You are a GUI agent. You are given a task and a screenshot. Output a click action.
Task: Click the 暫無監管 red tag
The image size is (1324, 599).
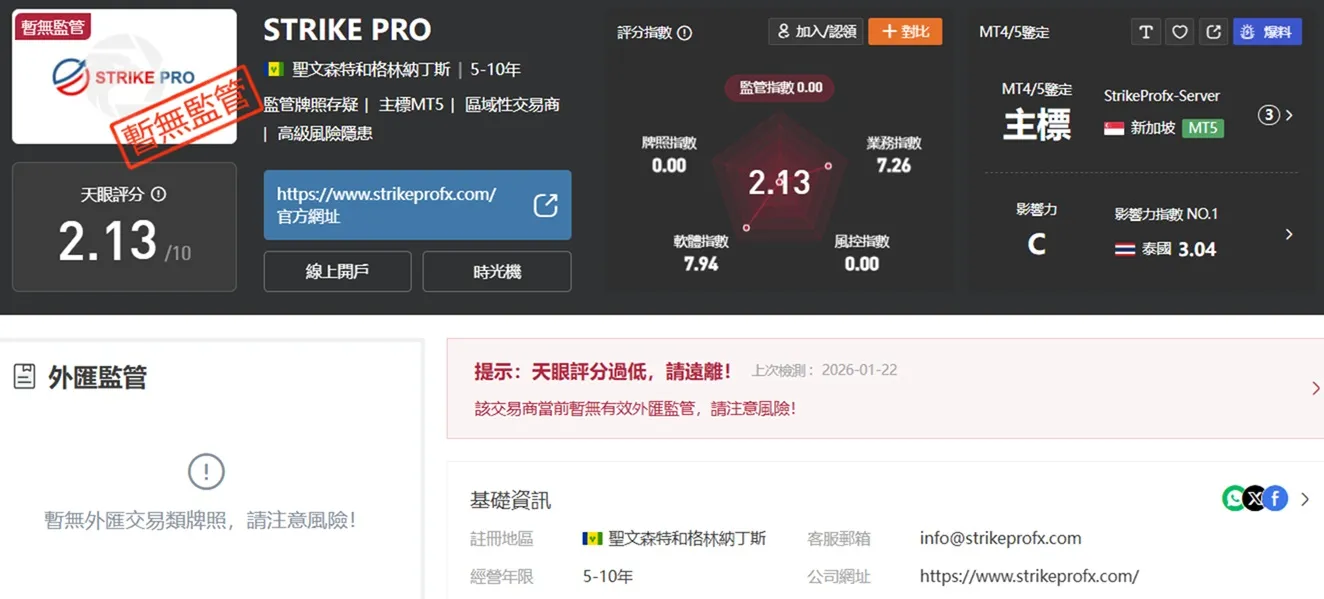pos(52,27)
